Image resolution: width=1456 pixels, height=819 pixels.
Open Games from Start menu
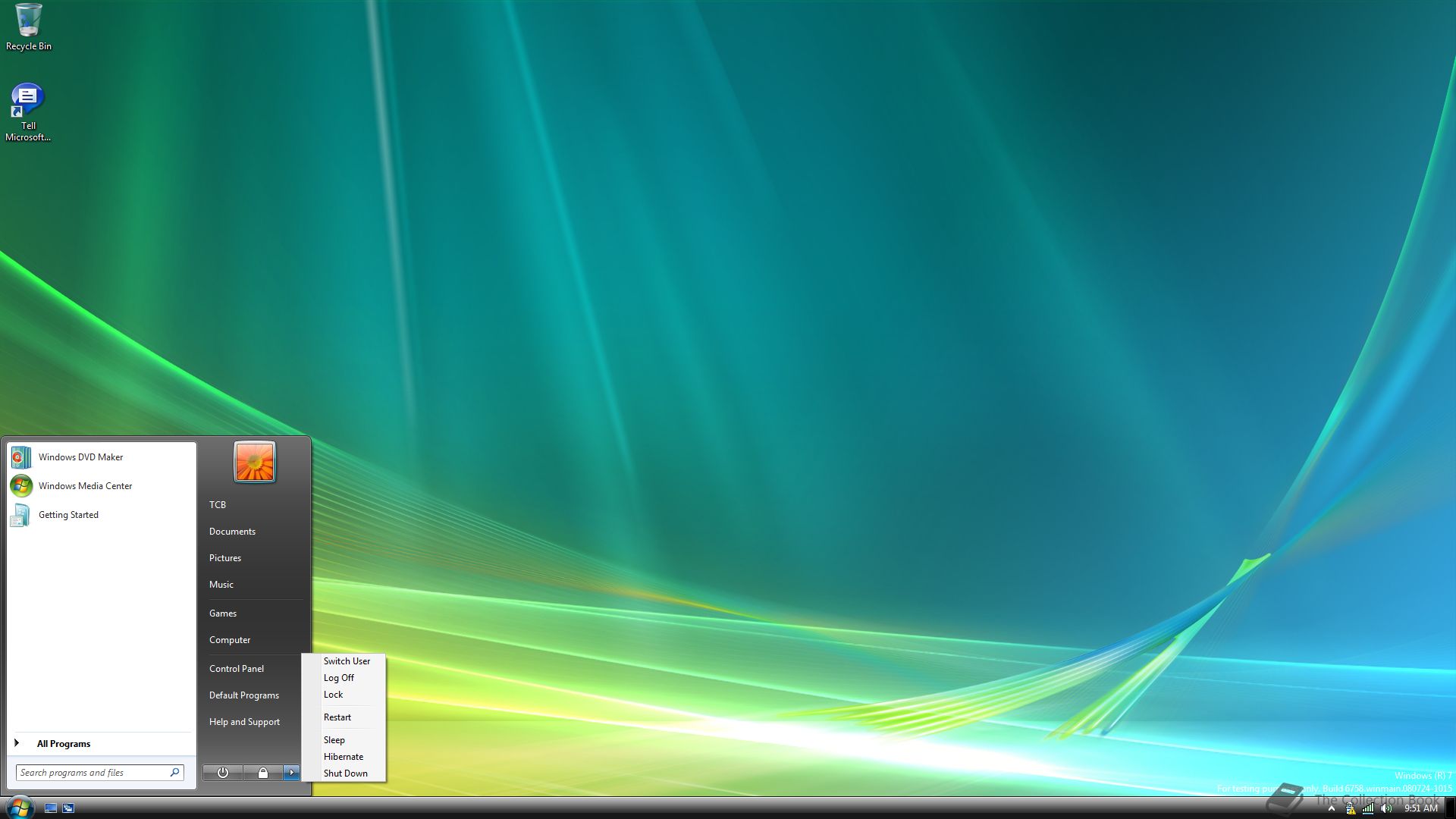(x=223, y=613)
